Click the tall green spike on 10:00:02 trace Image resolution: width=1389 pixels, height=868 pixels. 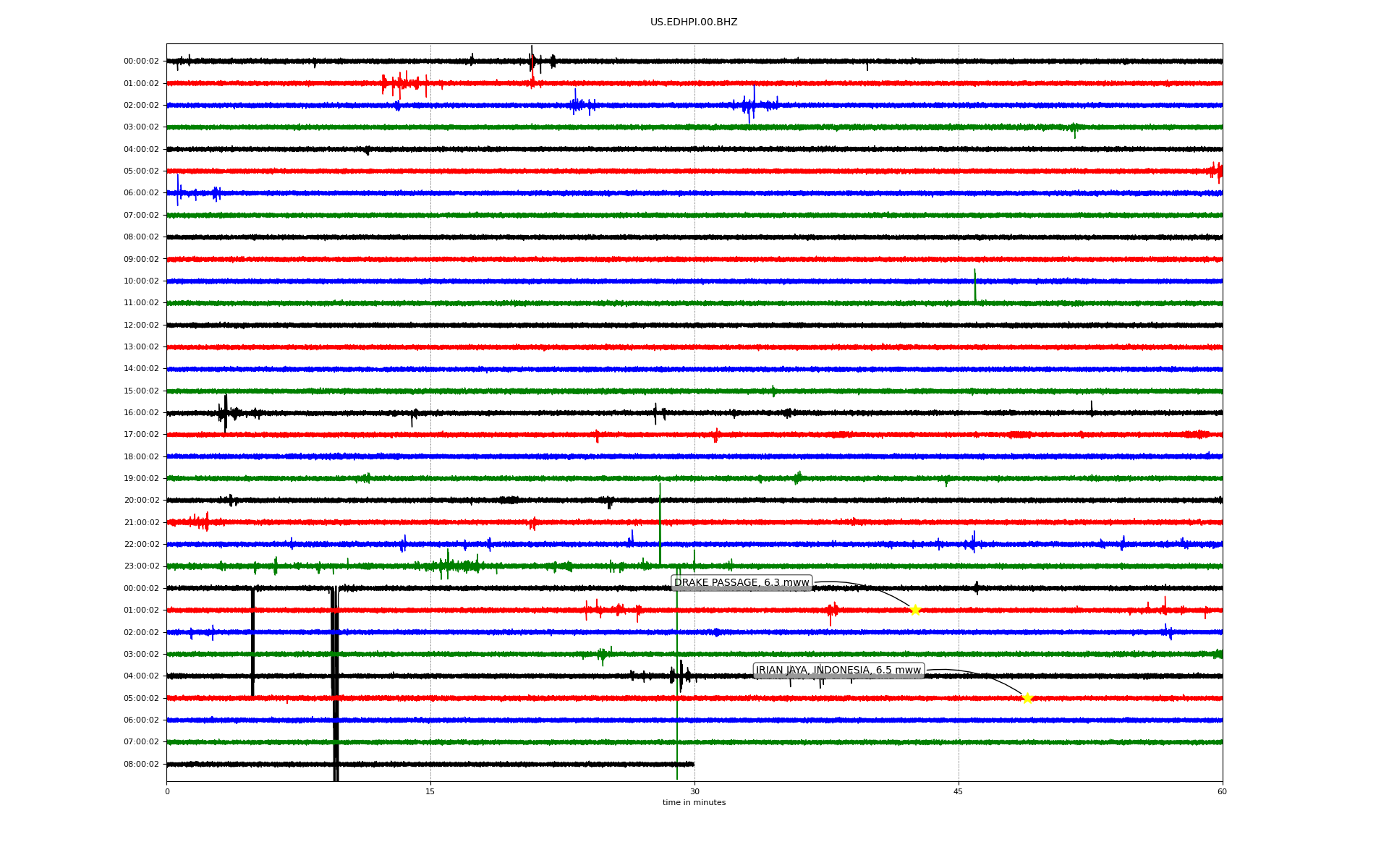tap(974, 284)
